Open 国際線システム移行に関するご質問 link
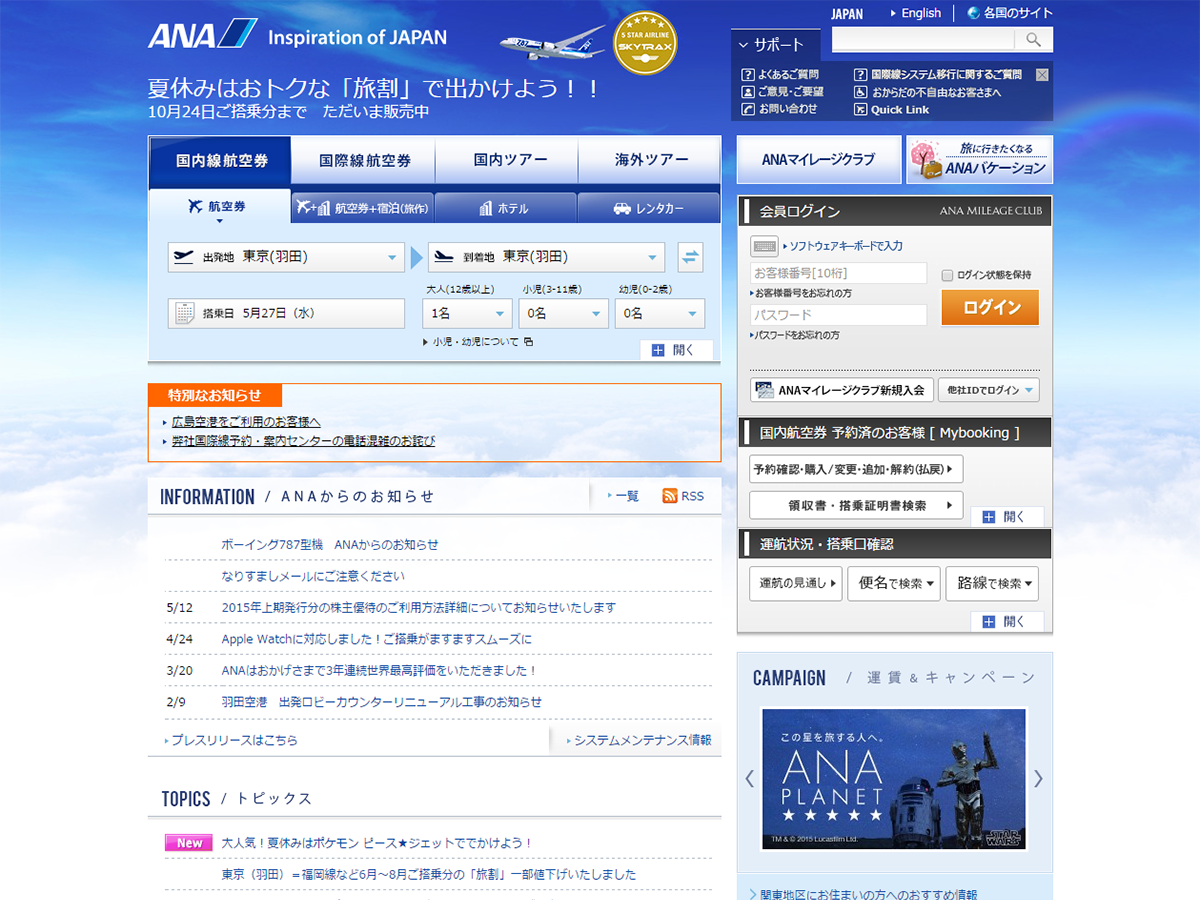The image size is (1200, 900). pyautogui.click(x=938, y=74)
